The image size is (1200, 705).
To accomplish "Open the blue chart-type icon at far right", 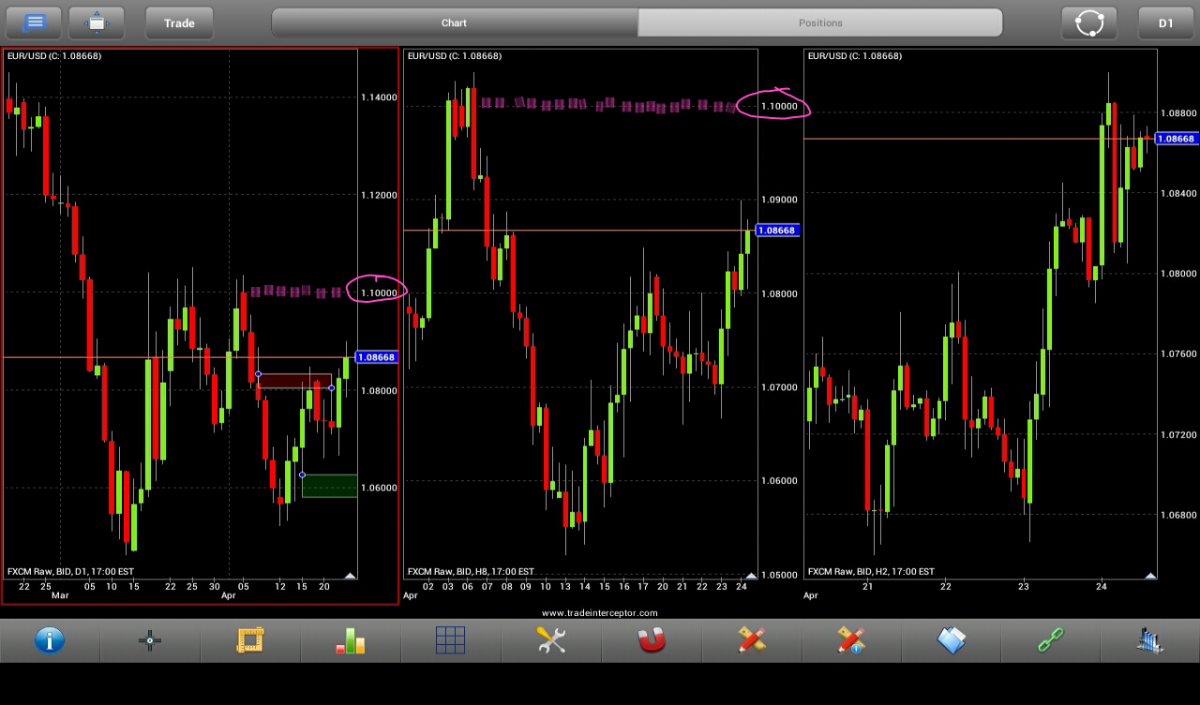I will [1151, 640].
